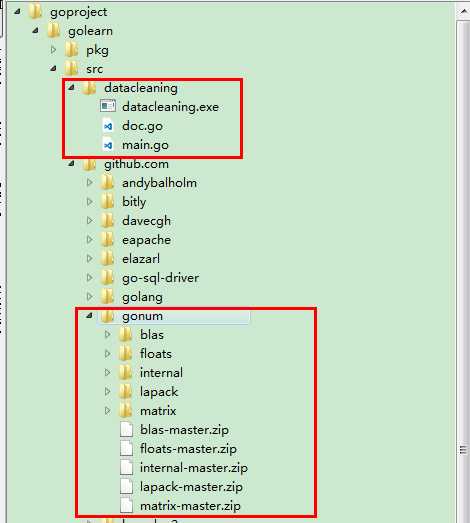The image size is (470, 523).
Task: Select the lapack-master.zip file name
Action: pos(191,487)
